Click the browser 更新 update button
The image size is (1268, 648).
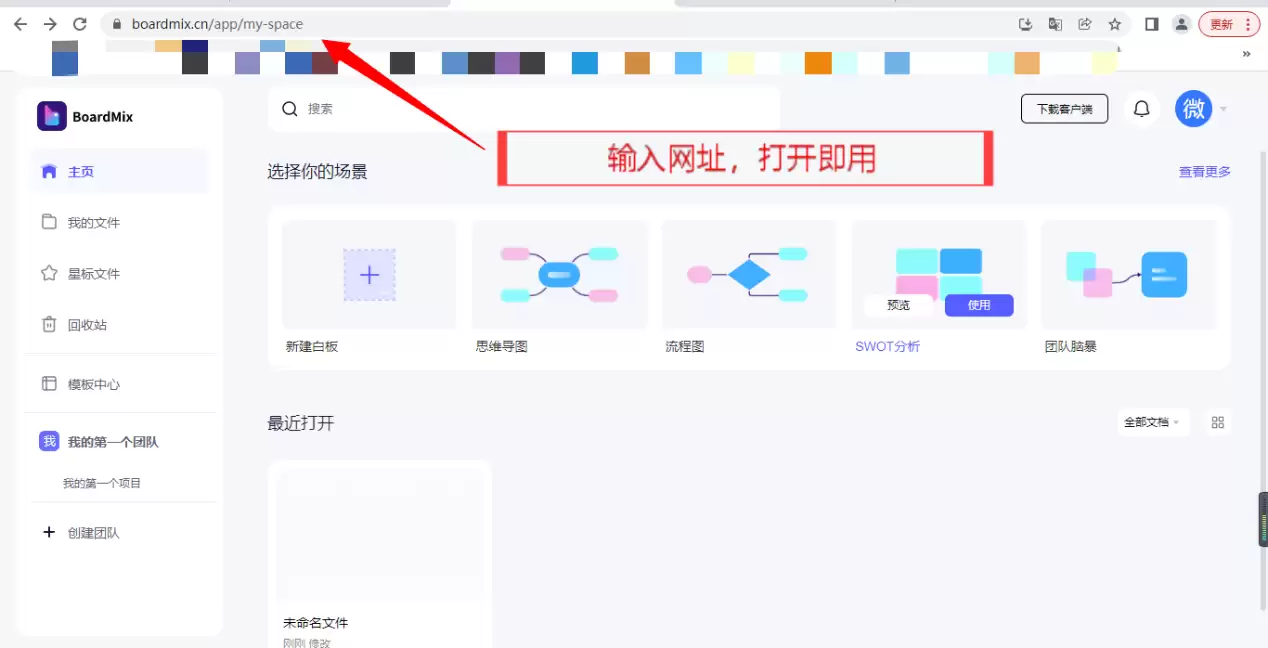(1228, 24)
